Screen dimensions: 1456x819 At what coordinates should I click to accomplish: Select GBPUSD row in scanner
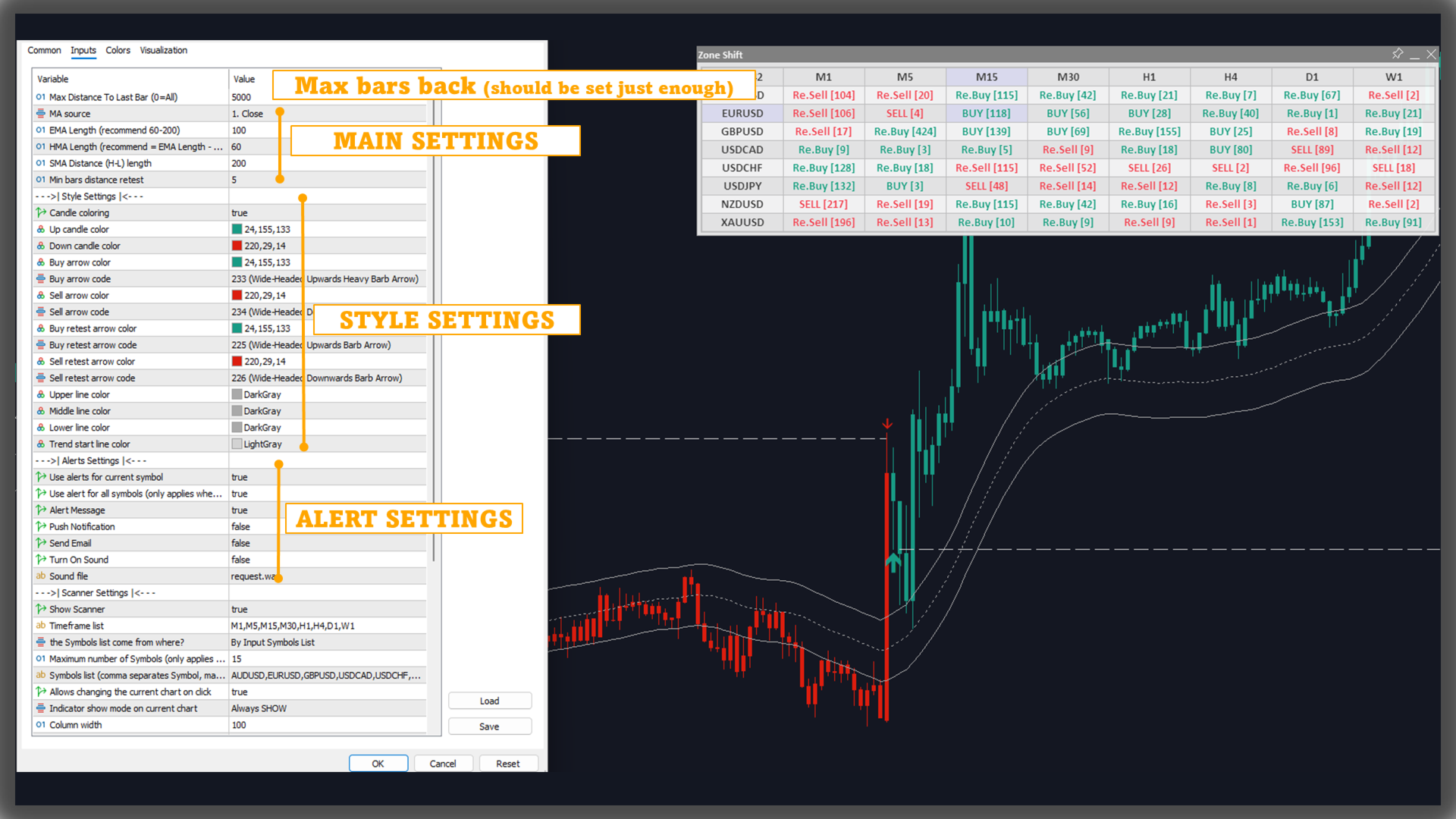click(742, 131)
